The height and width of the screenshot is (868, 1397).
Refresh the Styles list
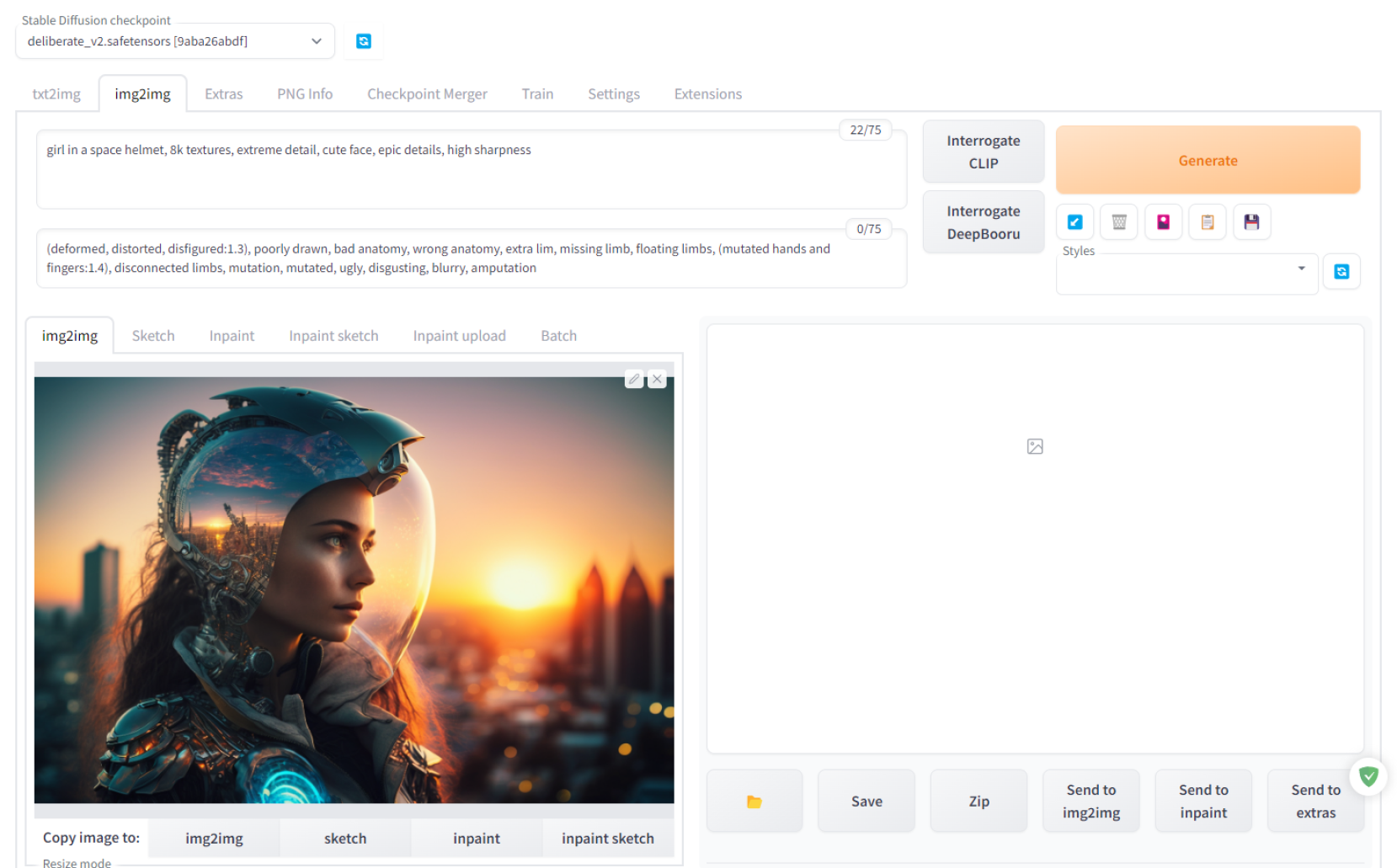[x=1341, y=271]
